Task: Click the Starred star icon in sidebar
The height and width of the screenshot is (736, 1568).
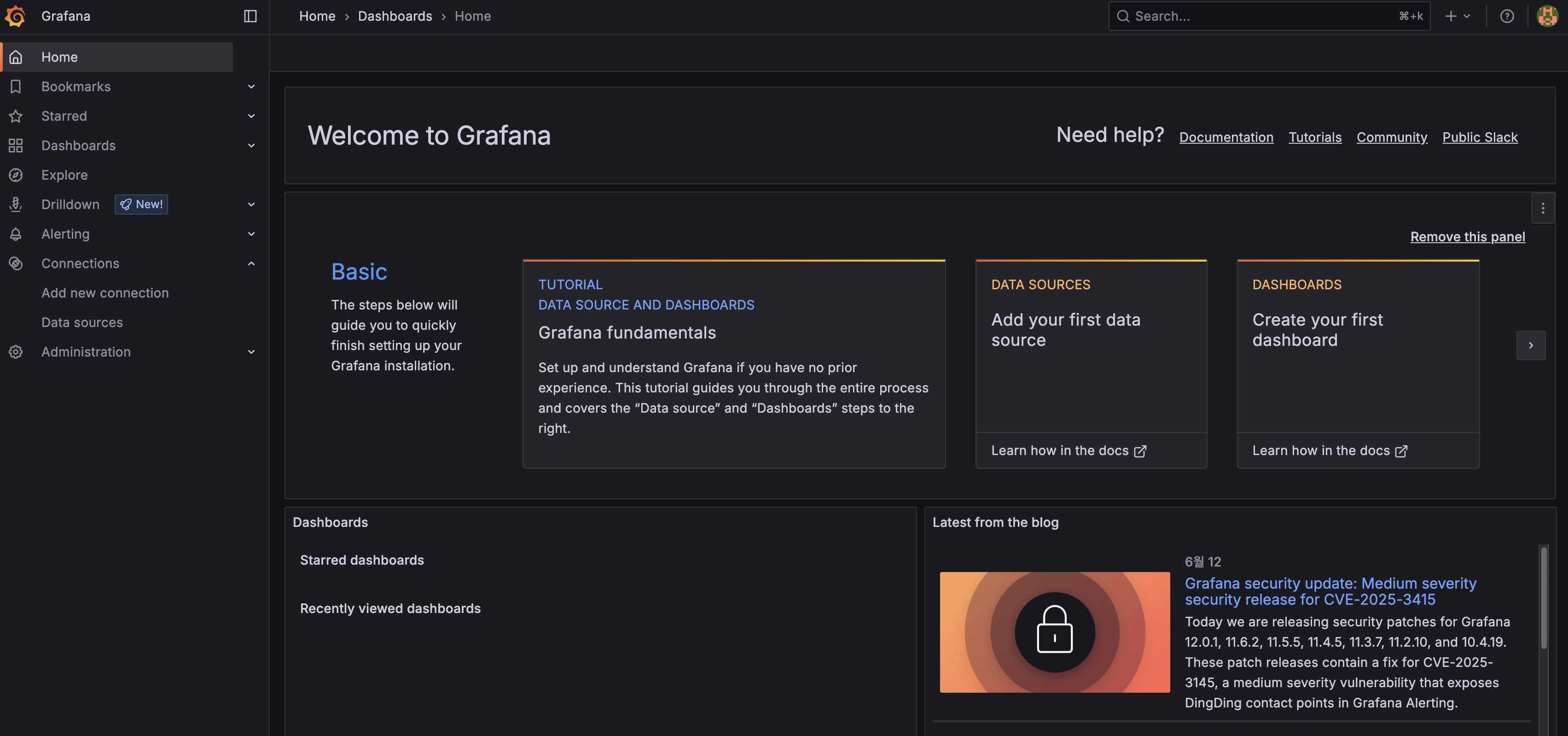Action: (16, 116)
